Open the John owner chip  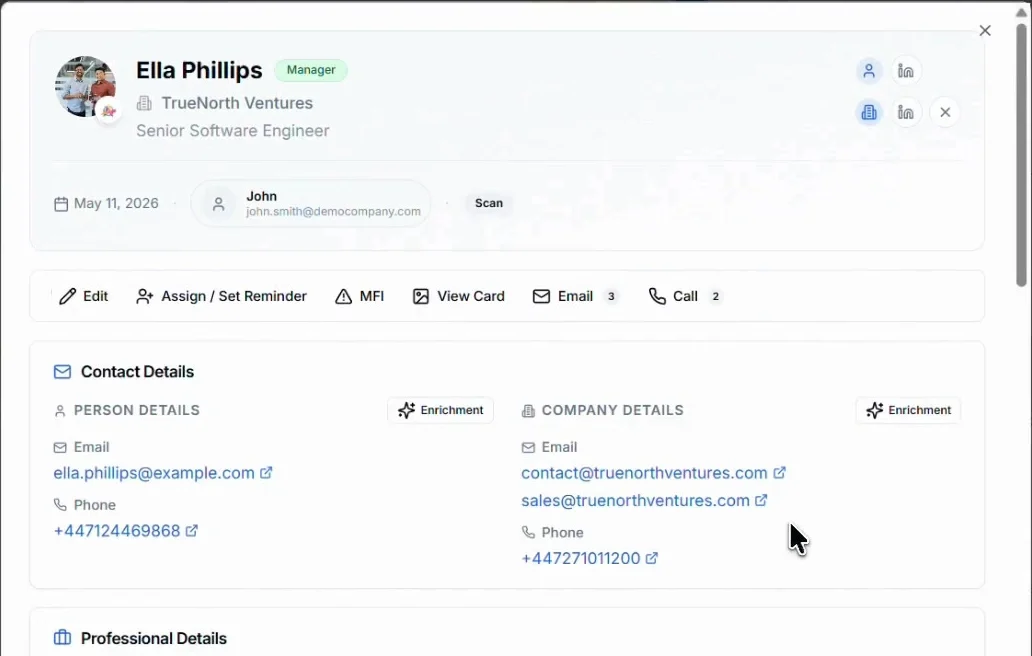[x=311, y=203]
